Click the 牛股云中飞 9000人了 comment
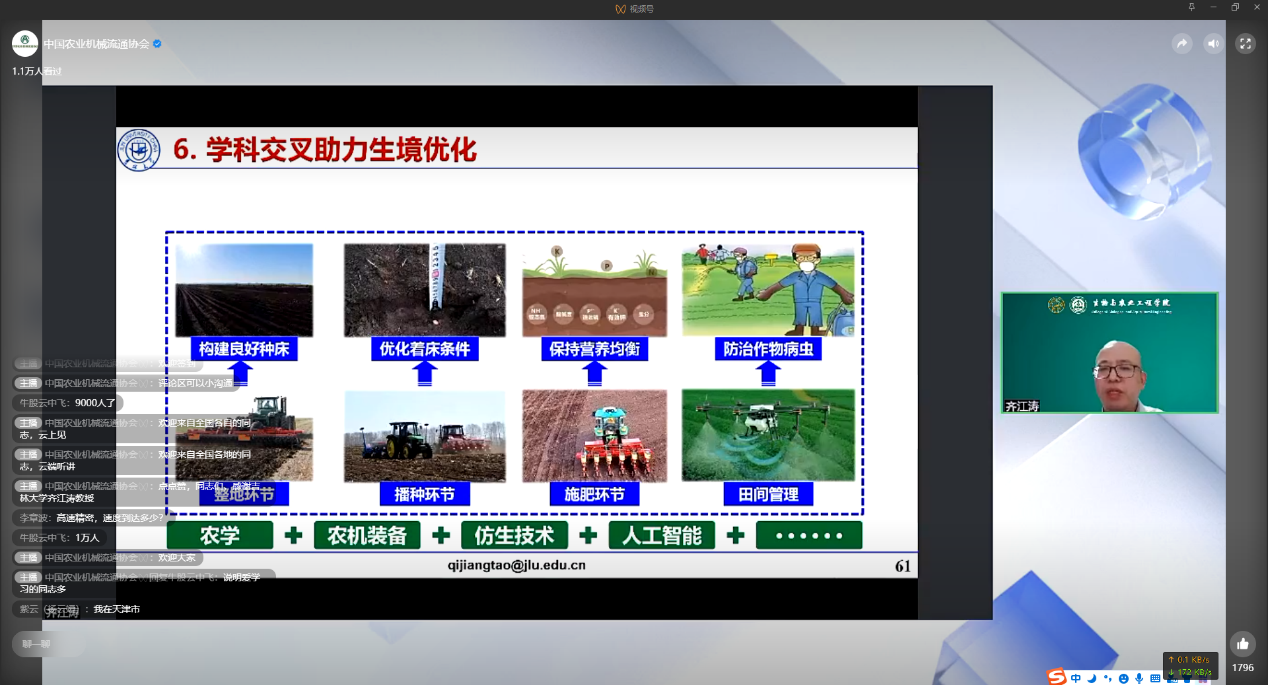1268x685 pixels. (67, 403)
